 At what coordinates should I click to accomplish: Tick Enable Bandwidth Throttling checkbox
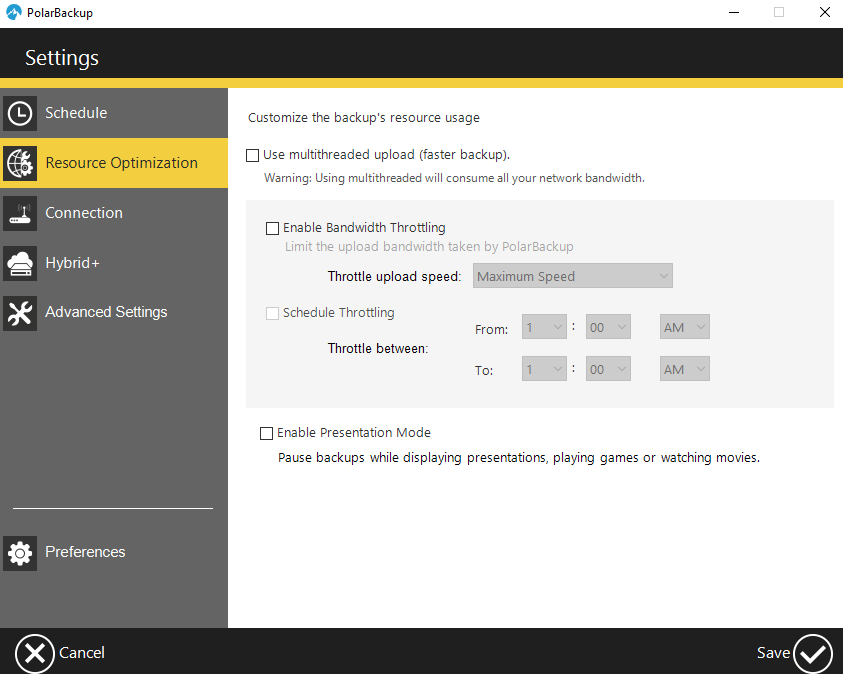click(x=273, y=228)
